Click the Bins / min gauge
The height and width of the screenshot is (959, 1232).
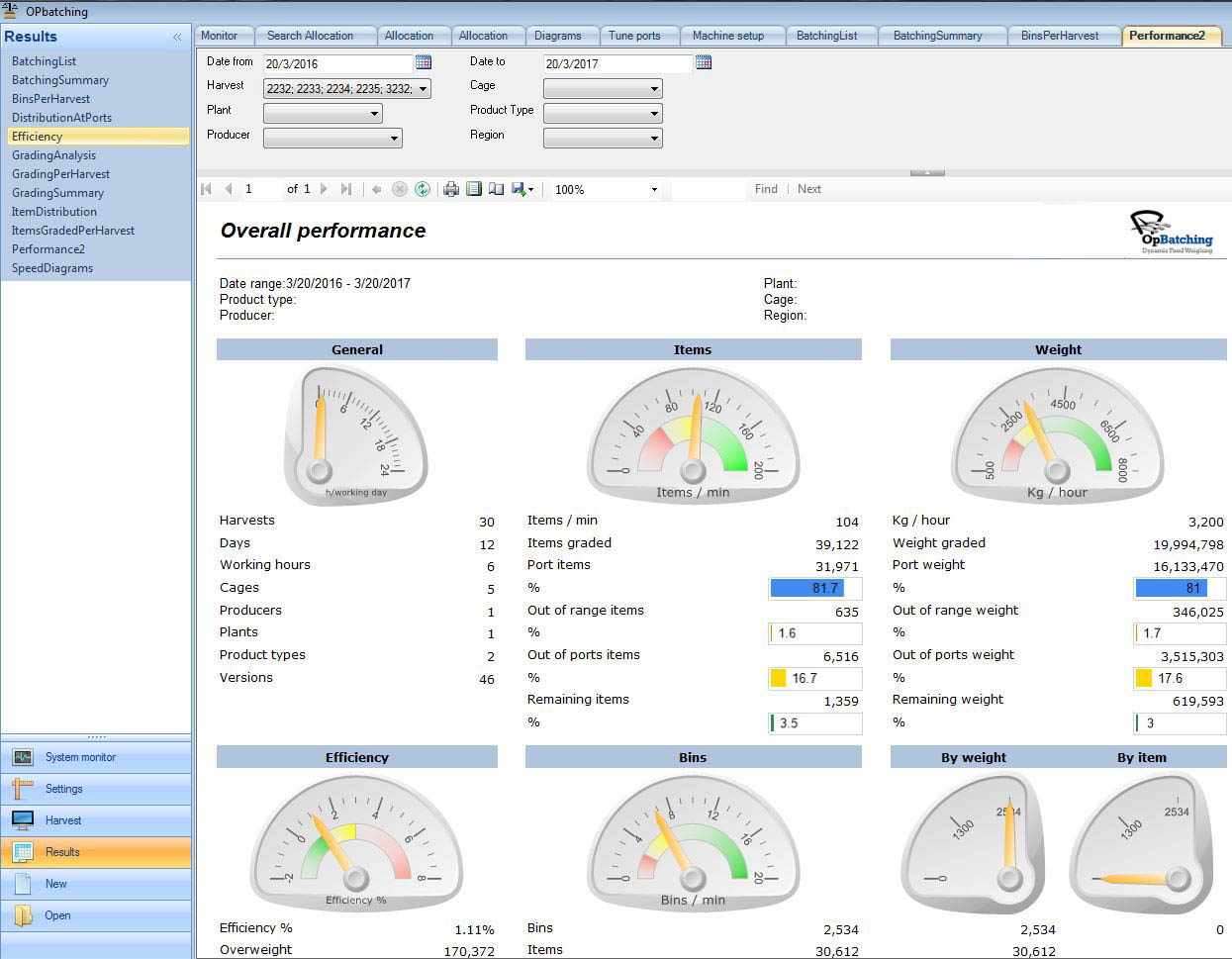(x=693, y=842)
